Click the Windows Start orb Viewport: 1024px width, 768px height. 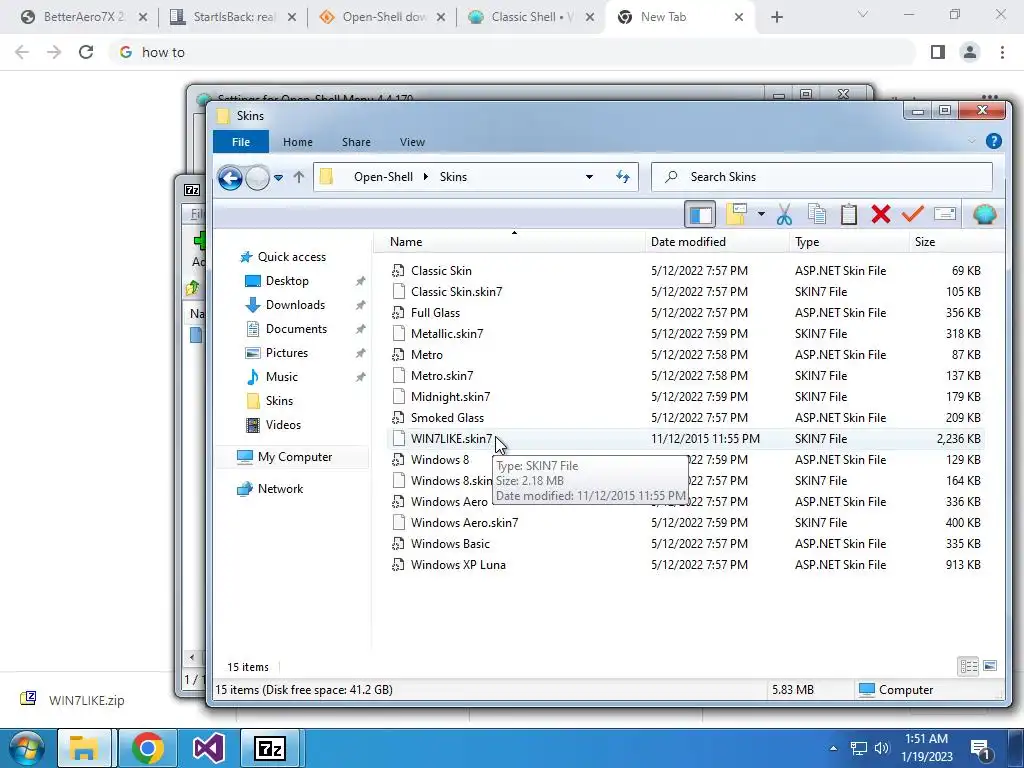click(x=27, y=748)
